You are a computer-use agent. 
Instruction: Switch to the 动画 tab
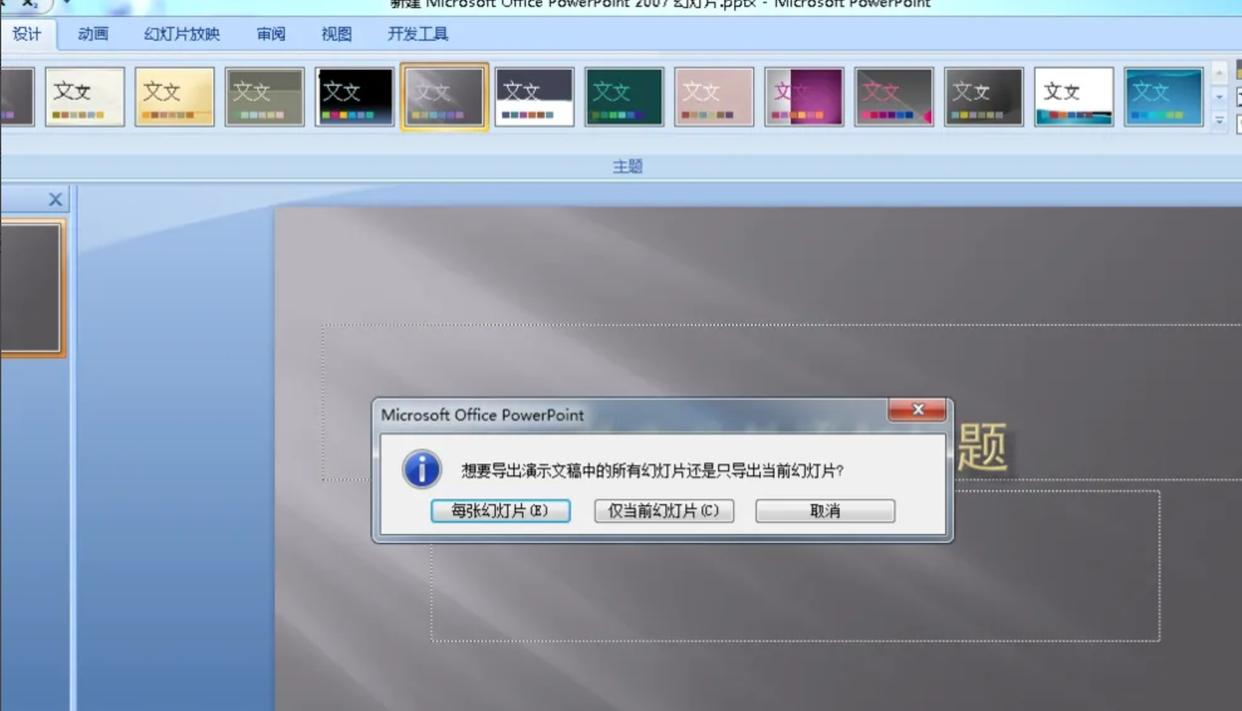point(93,34)
